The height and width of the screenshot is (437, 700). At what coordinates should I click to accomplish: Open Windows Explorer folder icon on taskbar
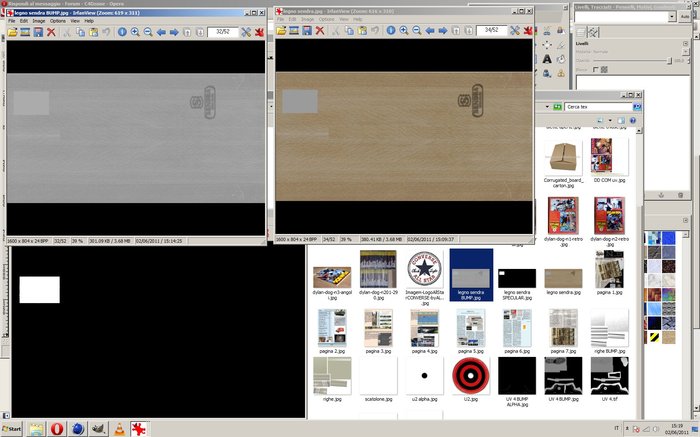37,429
